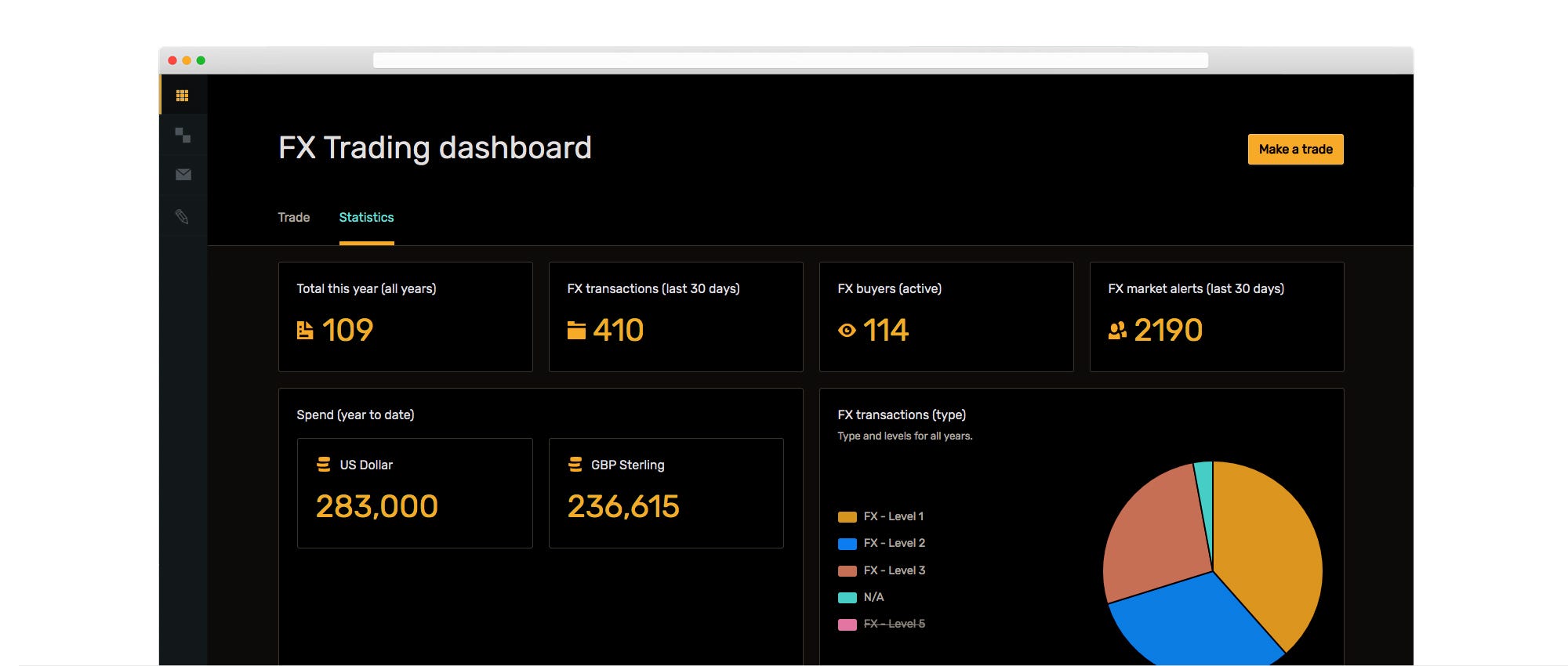This screenshot has width=1568, height=666.
Task: Click the 'Spend (year to date)' heading
Action: (x=355, y=414)
